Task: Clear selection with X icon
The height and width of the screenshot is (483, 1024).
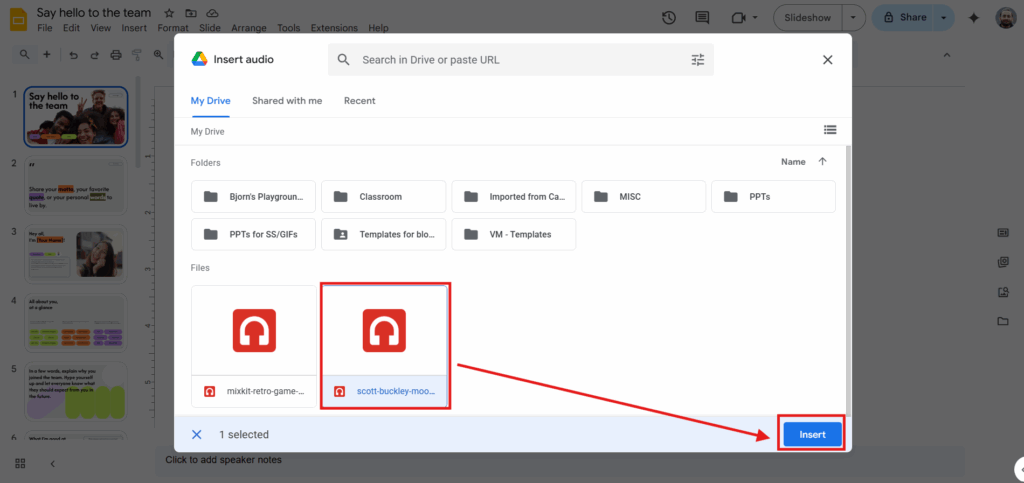Action: point(197,435)
